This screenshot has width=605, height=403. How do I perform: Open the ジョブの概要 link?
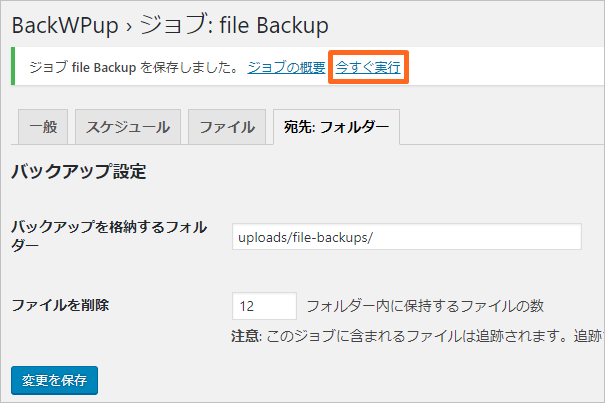pos(286,68)
